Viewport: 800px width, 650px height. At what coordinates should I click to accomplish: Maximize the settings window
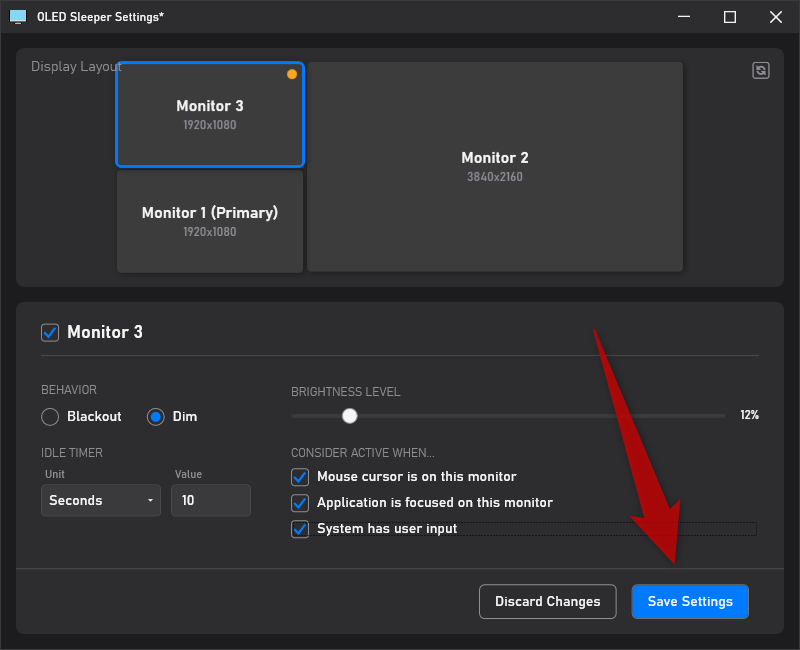coord(730,17)
